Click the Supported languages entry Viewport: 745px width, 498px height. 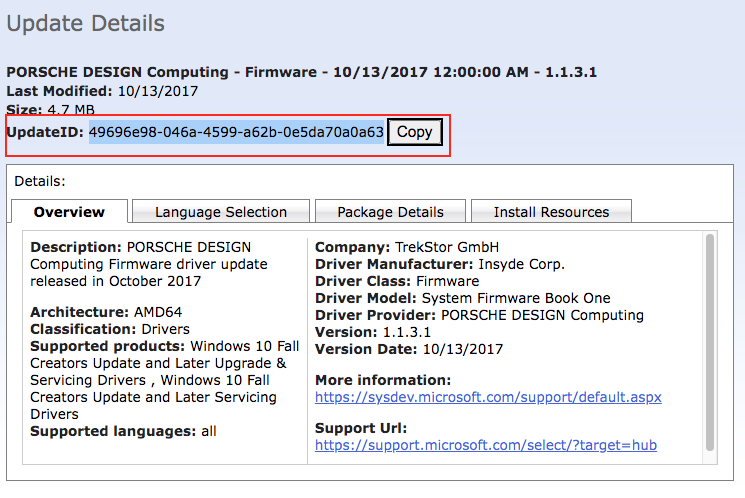coord(123,431)
